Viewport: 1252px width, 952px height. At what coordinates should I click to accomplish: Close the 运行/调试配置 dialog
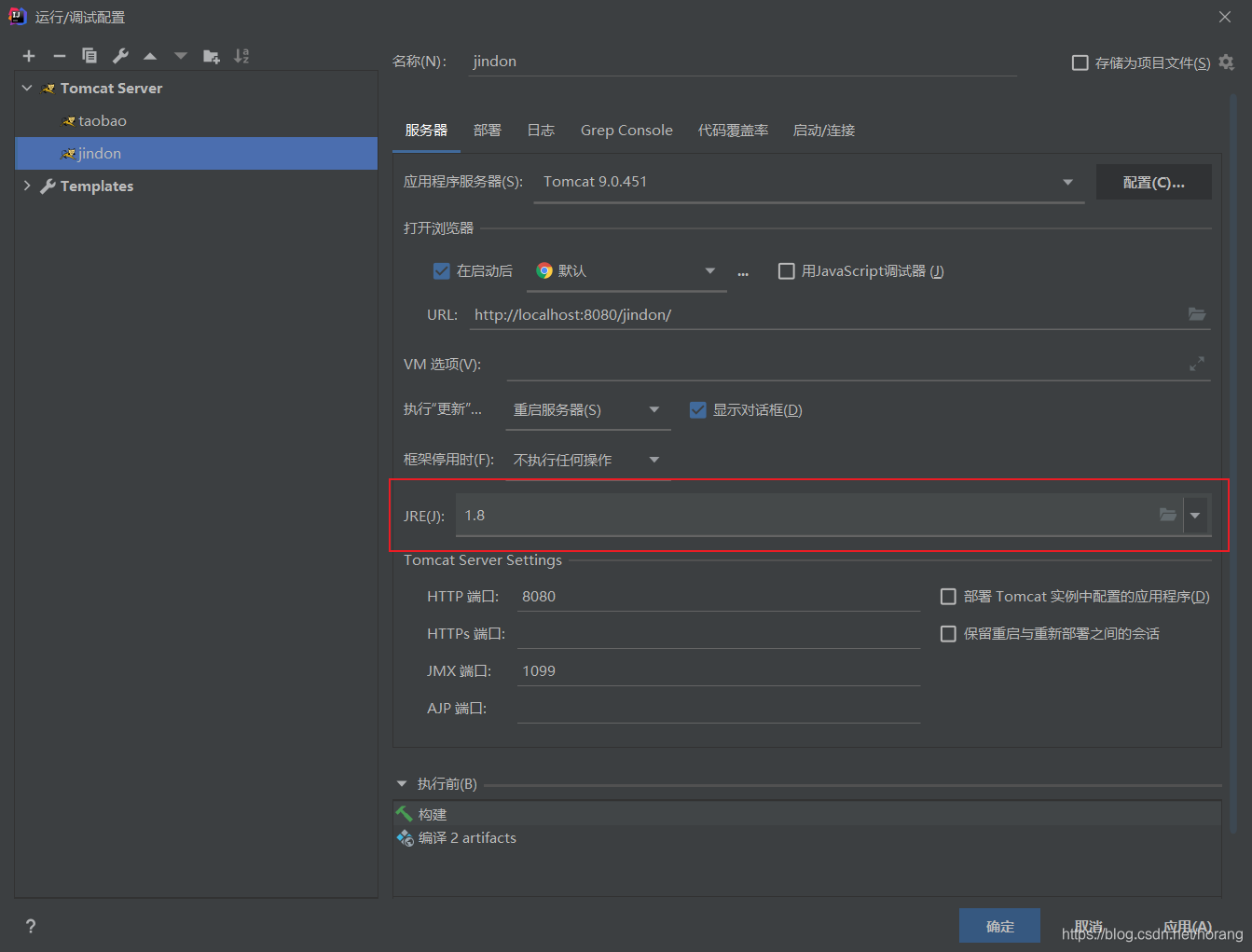click(x=1225, y=17)
